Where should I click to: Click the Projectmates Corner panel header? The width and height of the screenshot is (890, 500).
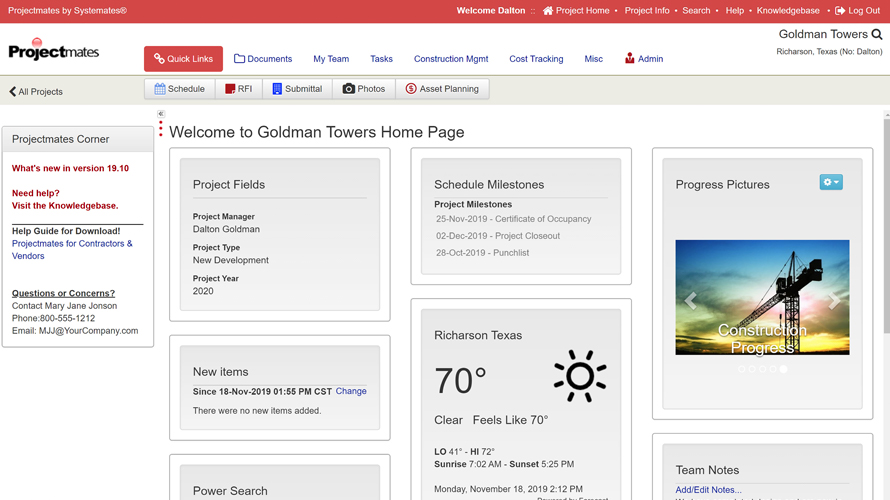coord(78,139)
